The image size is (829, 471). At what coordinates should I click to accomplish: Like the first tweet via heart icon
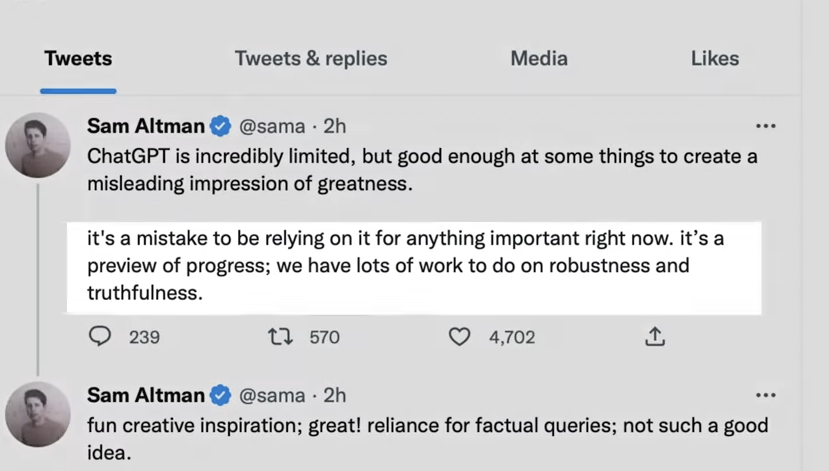pyautogui.click(x=459, y=337)
